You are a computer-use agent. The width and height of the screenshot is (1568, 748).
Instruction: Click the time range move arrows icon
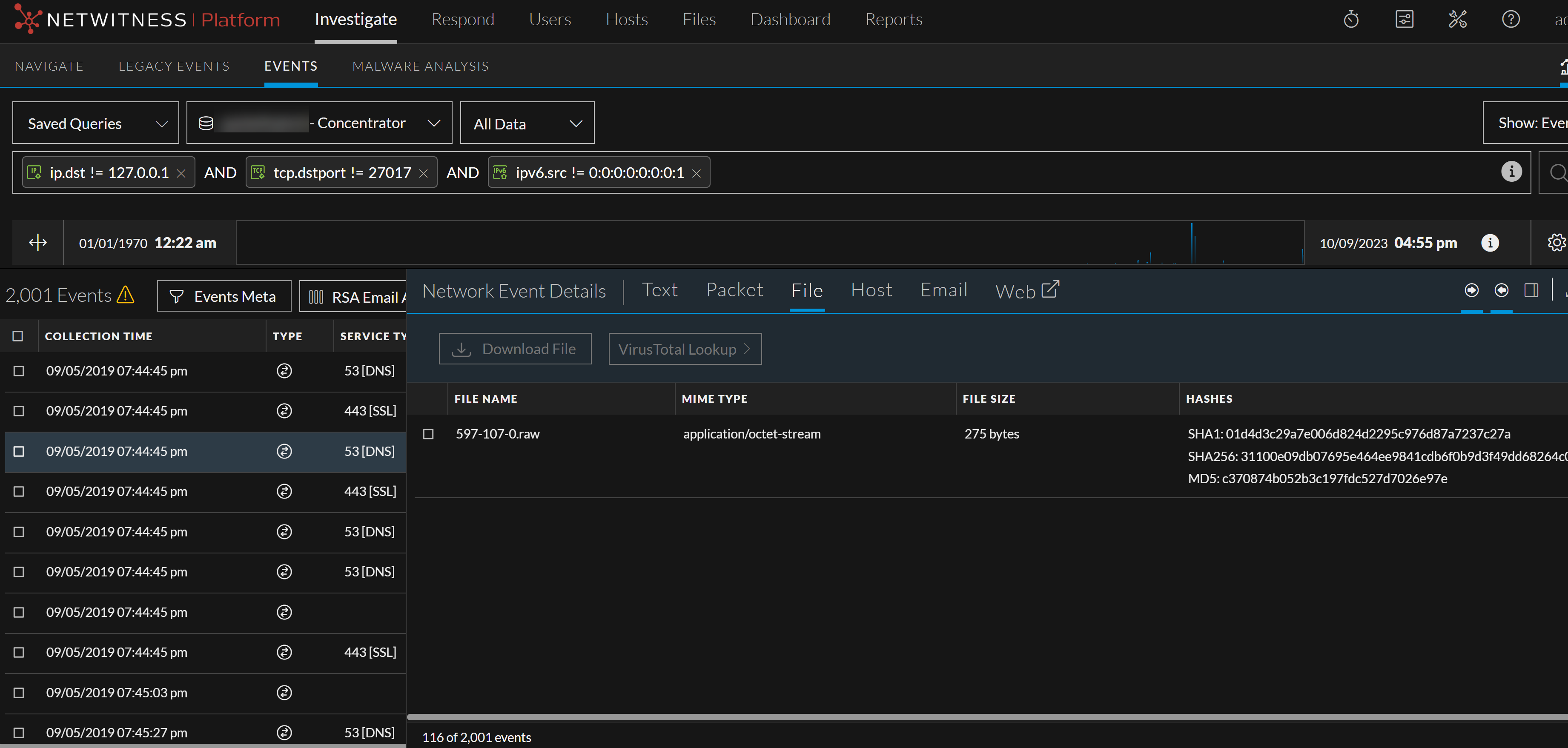(38, 243)
